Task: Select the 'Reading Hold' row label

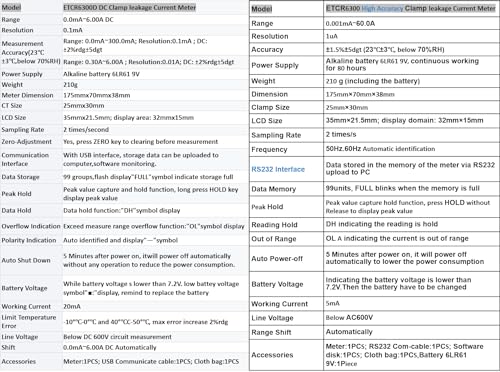Action: coord(274,225)
